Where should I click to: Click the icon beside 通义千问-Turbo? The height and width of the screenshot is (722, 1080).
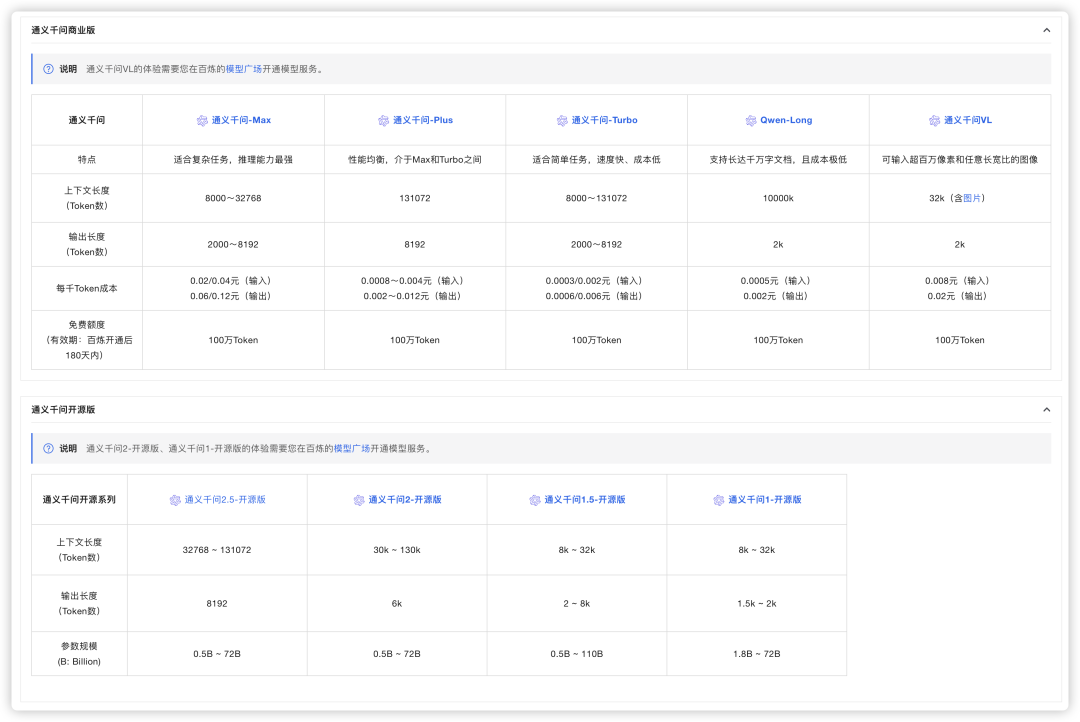coord(562,121)
